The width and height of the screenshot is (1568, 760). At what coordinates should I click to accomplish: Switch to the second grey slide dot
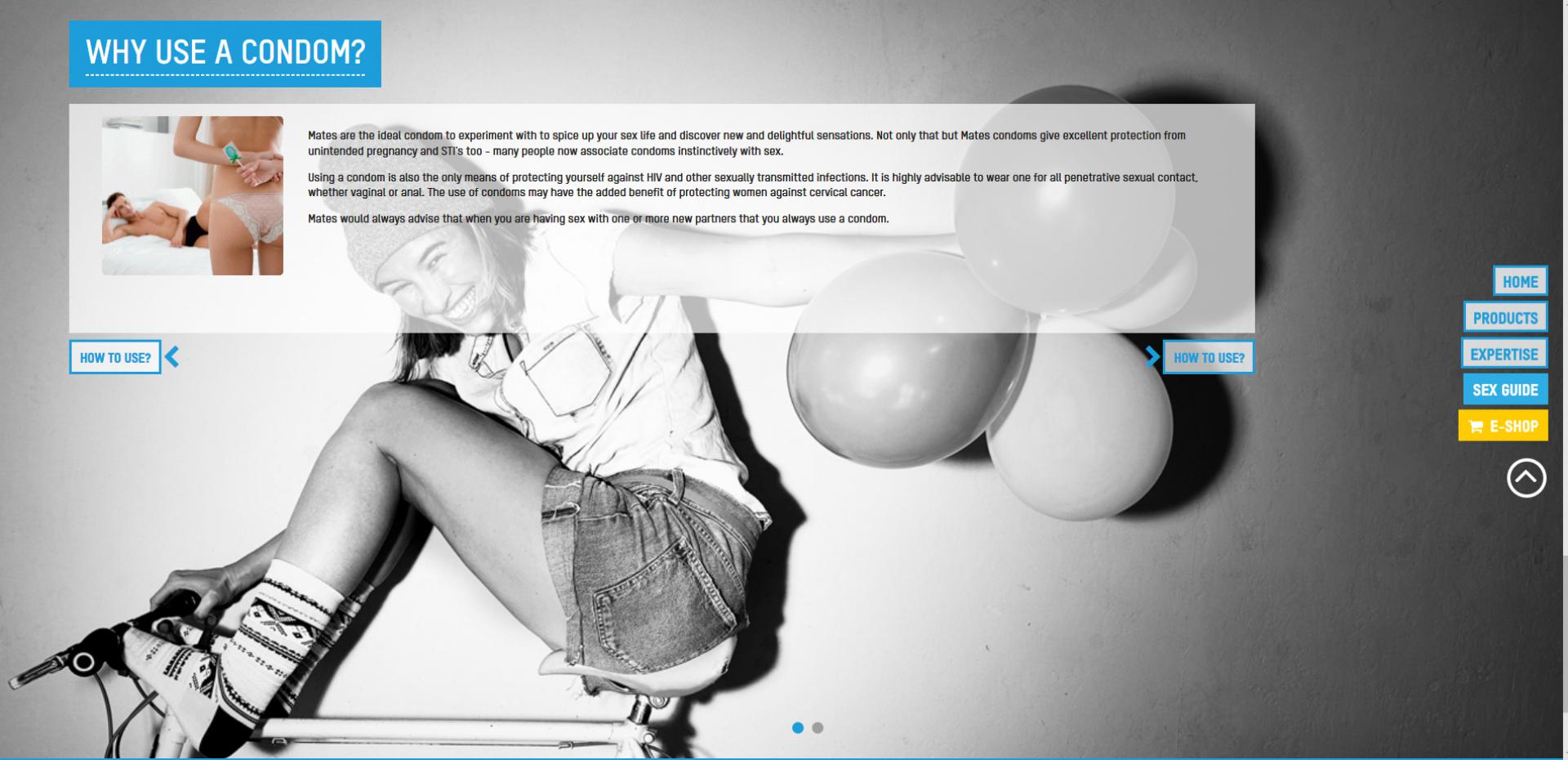(817, 727)
